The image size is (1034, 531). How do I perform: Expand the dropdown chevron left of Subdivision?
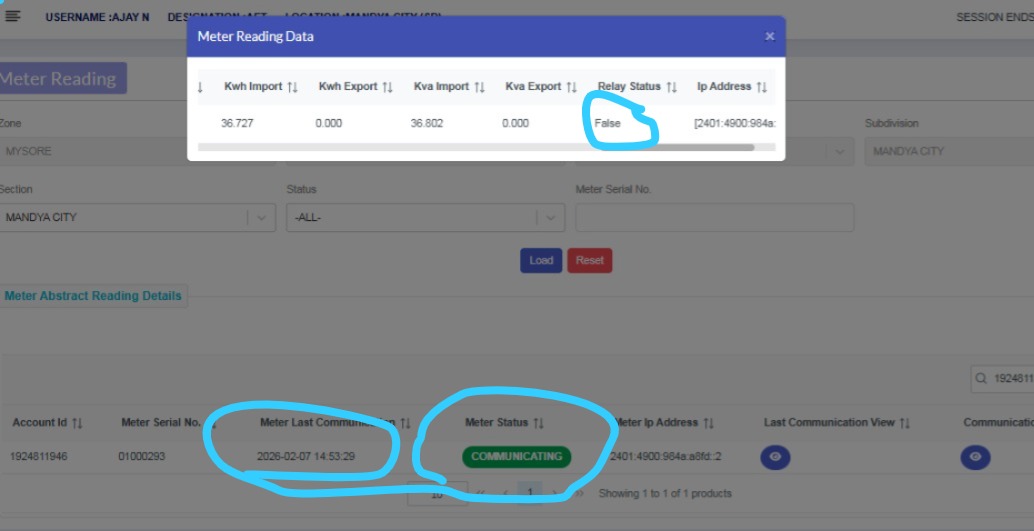[x=839, y=151]
